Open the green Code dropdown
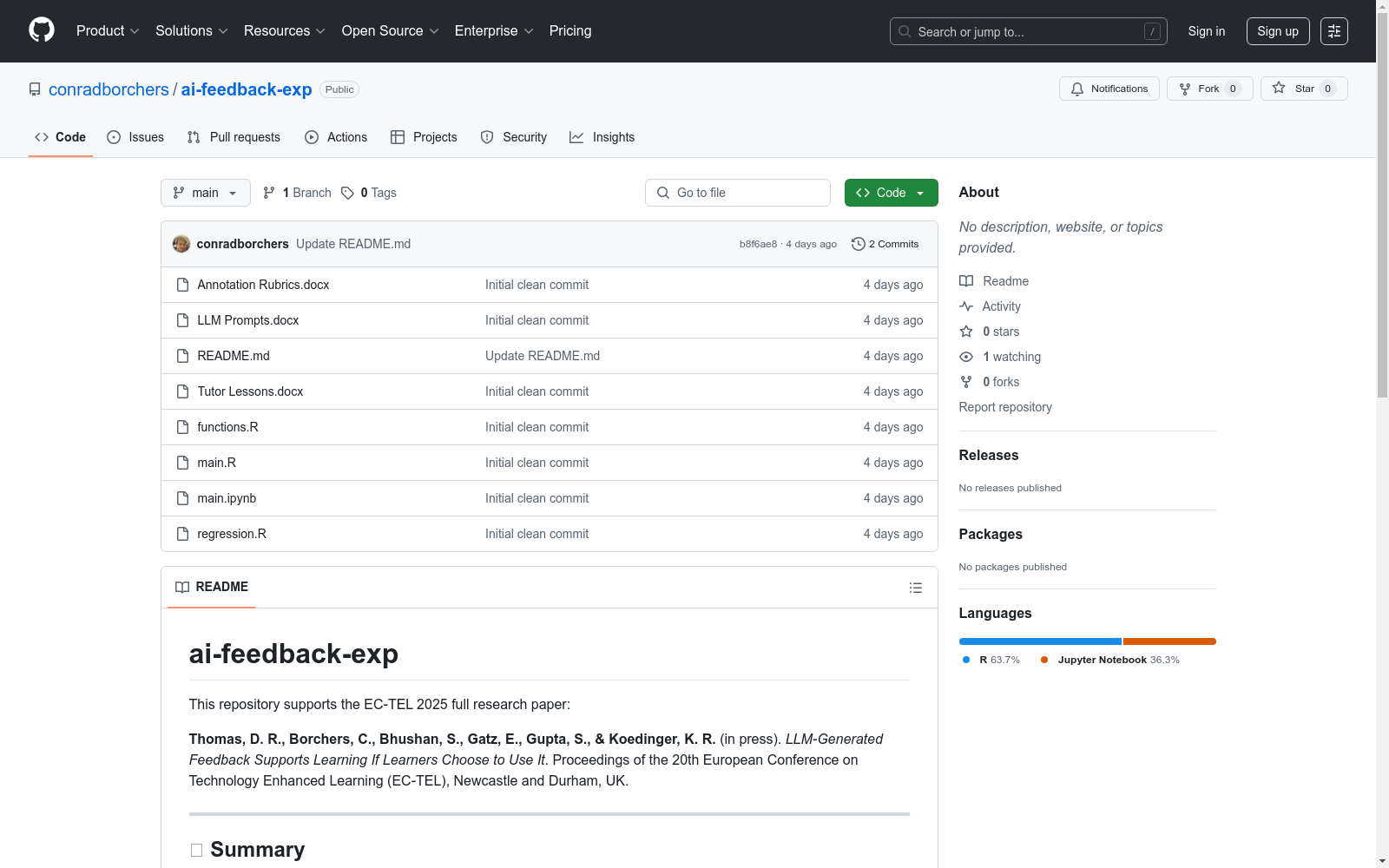Image resolution: width=1389 pixels, height=868 pixels. 891,193
